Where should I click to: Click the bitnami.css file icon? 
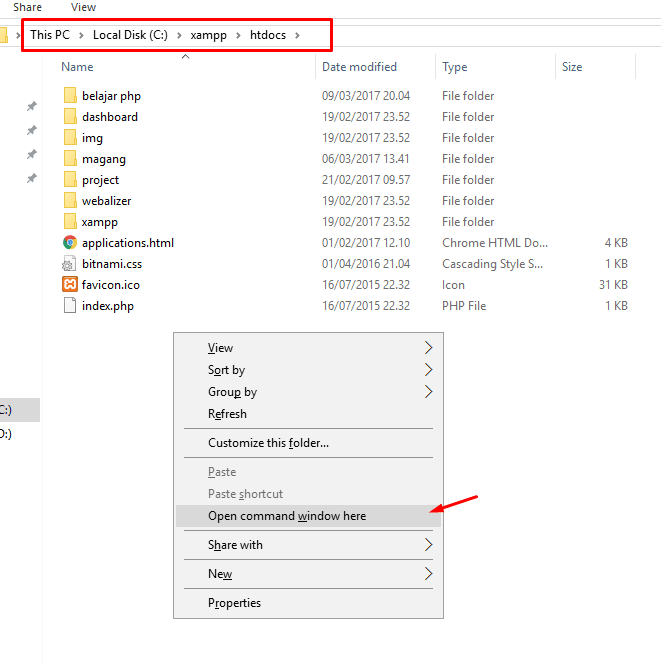tap(69, 264)
